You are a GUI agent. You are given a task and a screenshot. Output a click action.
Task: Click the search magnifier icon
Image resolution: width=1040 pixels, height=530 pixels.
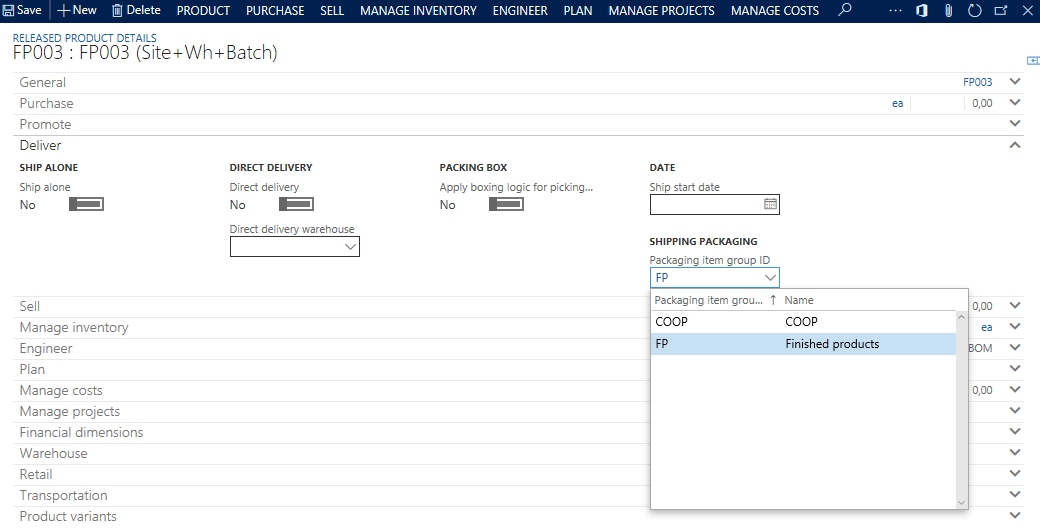(x=844, y=10)
